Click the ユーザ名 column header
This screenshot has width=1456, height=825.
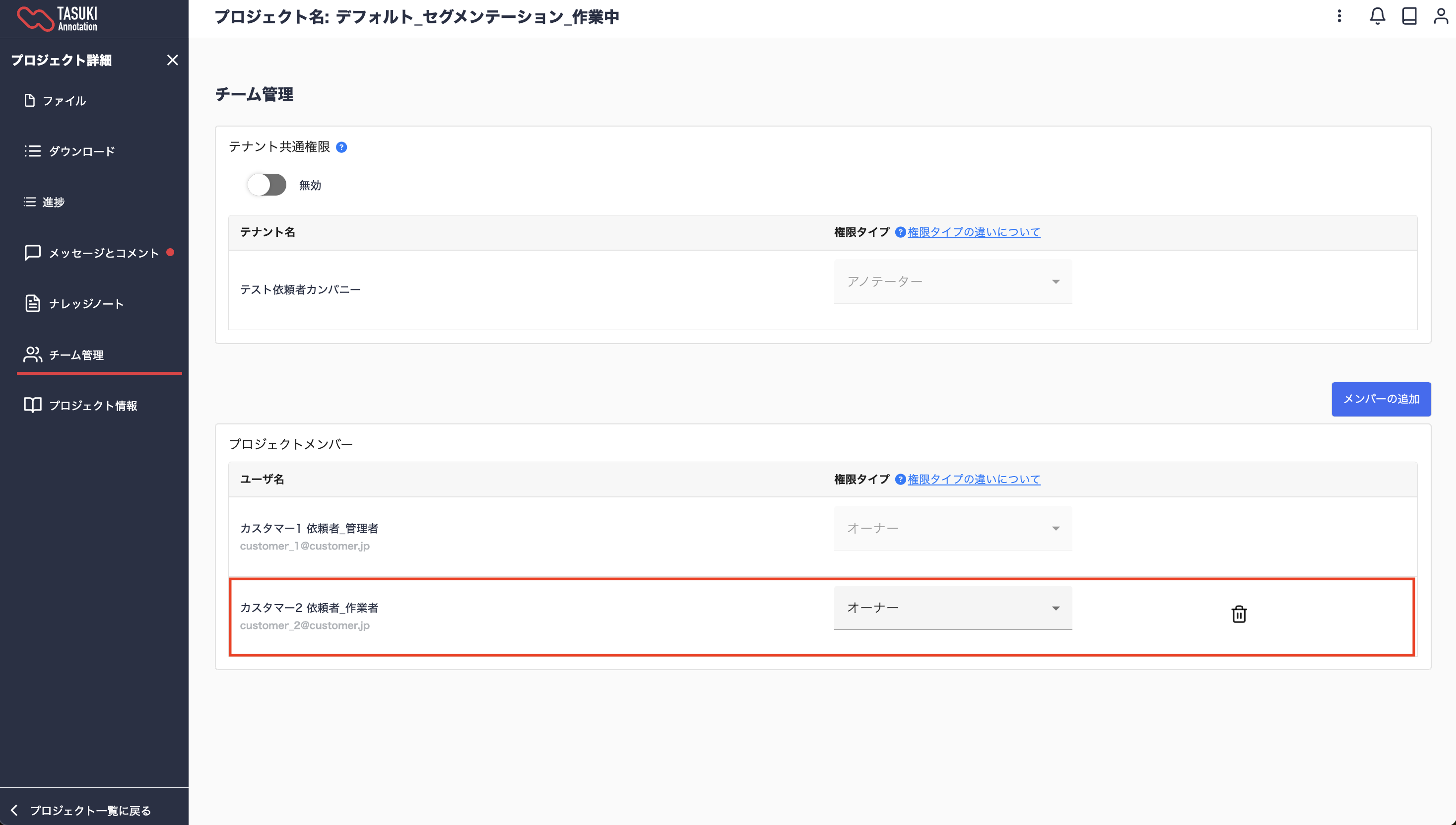click(x=262, y=480)
